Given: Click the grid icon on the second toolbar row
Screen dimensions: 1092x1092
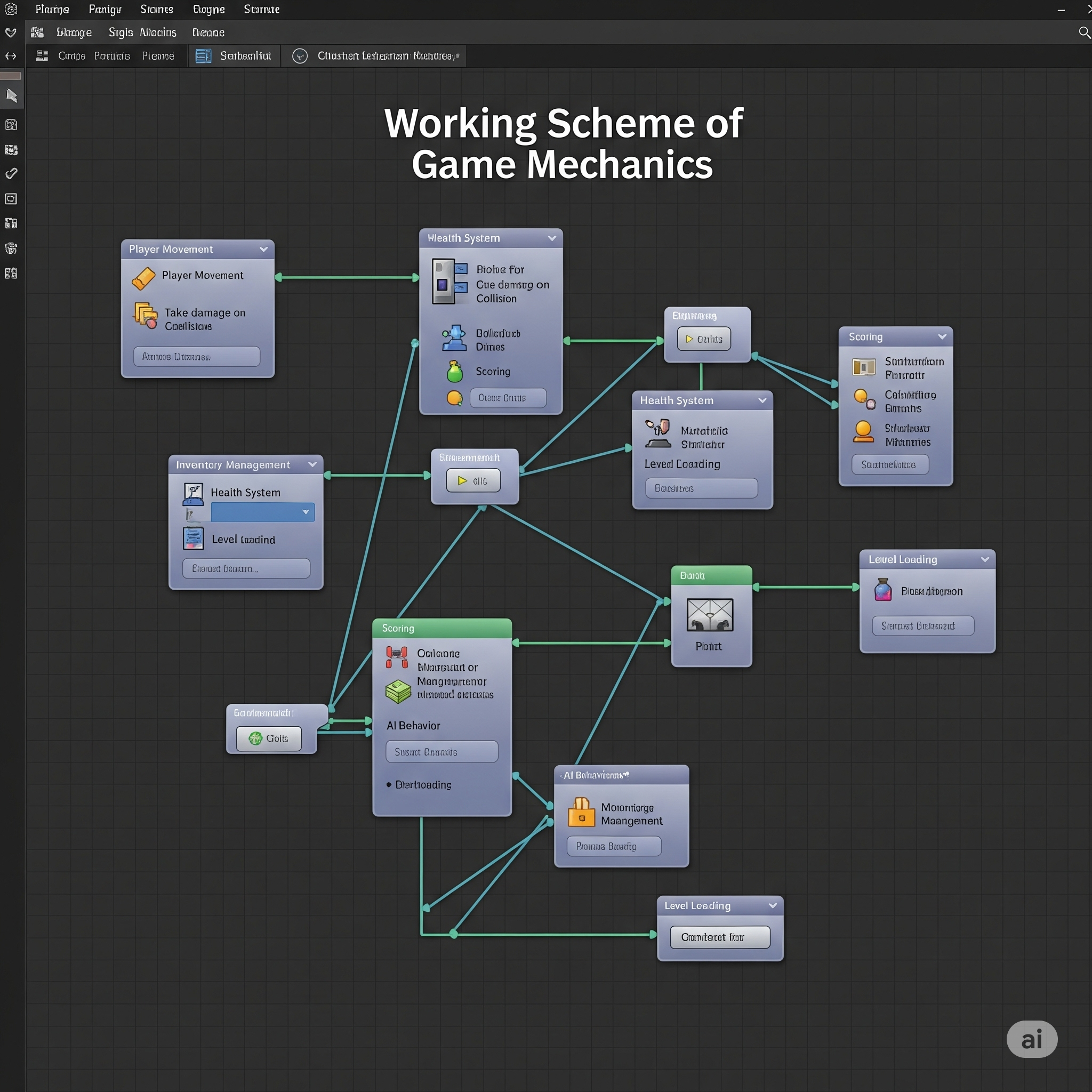Looking at the screenshot, I should (x=37, y=33).
